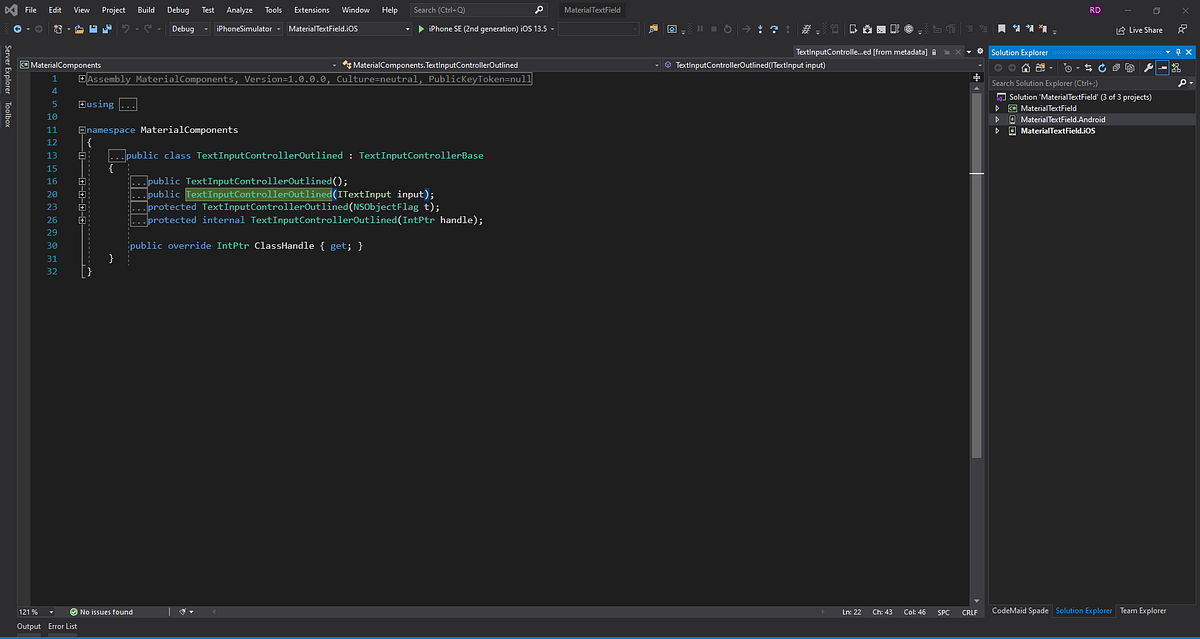Start a Live Share session
This screenshot has width=1200, height=639.
click(1145, 30)
